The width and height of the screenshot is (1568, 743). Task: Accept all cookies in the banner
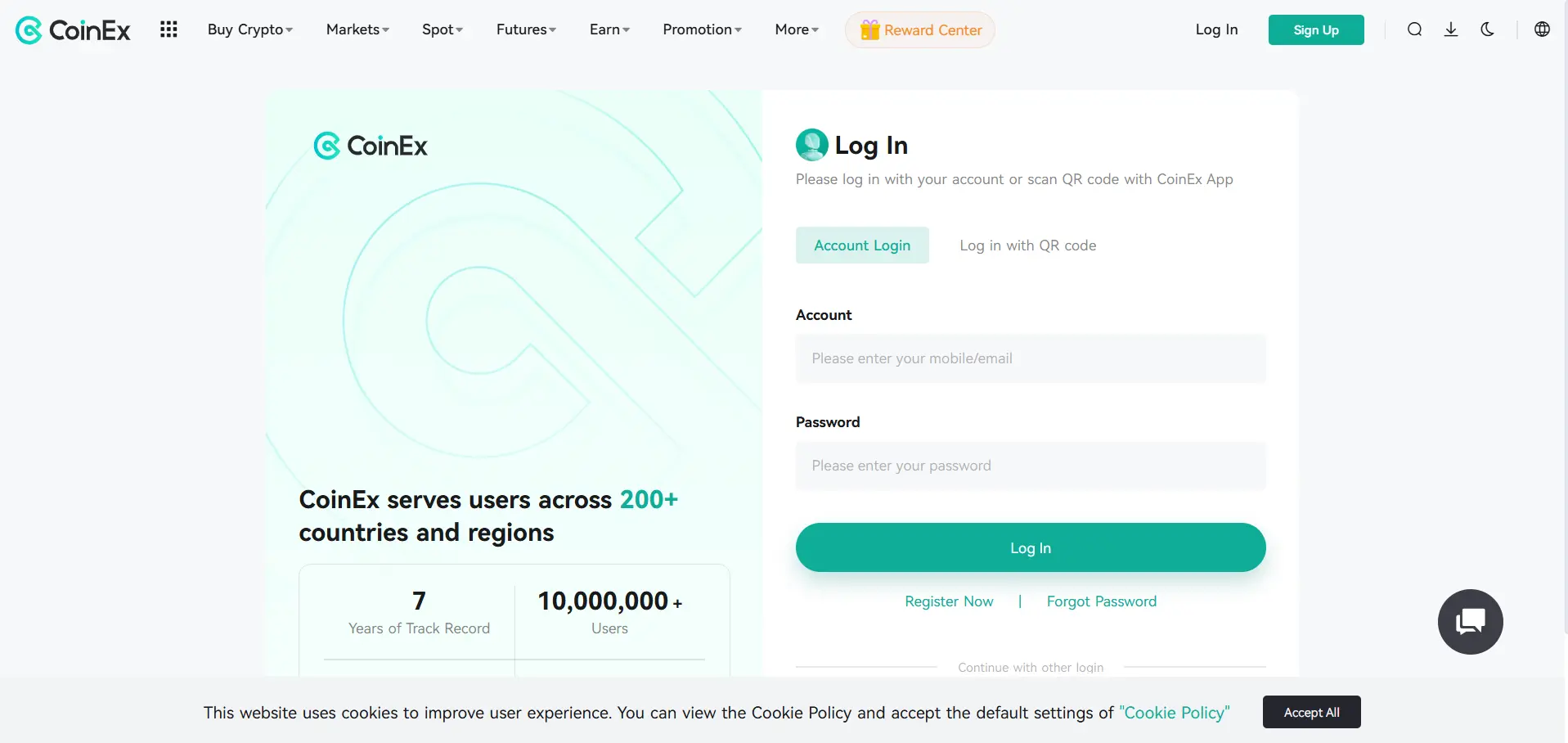coord(1311,712)
